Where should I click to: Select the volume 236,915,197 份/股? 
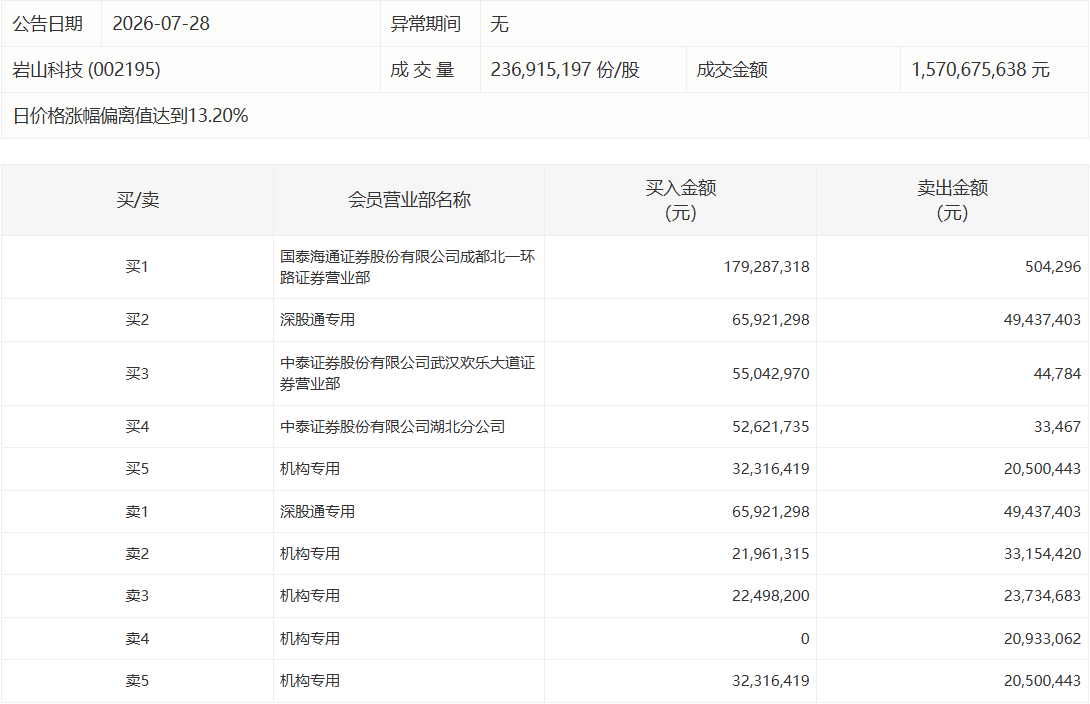coord(564,69)
